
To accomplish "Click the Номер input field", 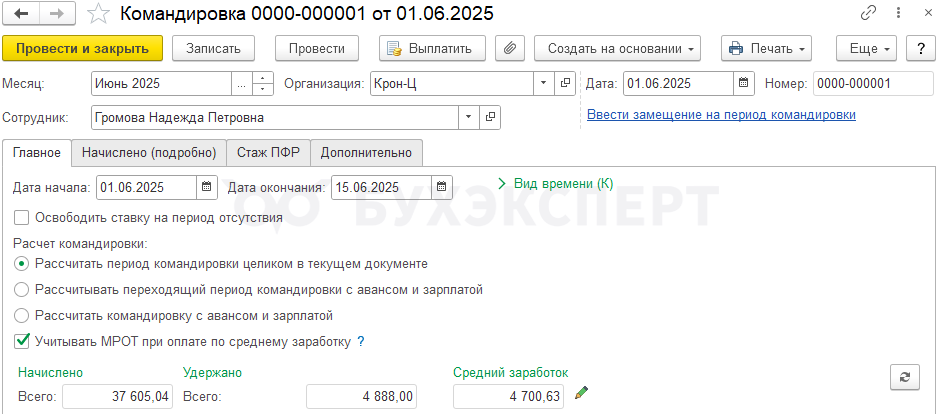I will 866,83.
